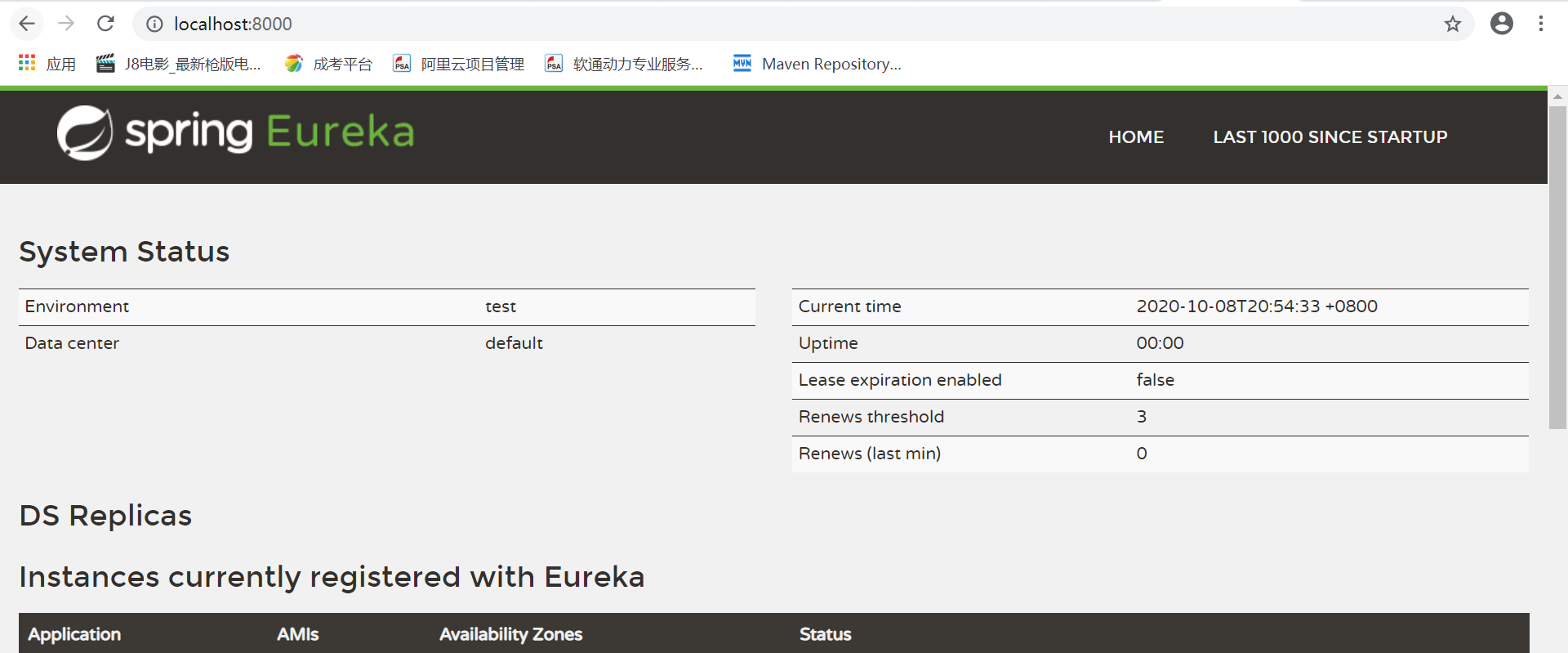Screen dimensions: 1568x653
Task: Click the "Renews threshold" label
Action: (x=871, y=417)
